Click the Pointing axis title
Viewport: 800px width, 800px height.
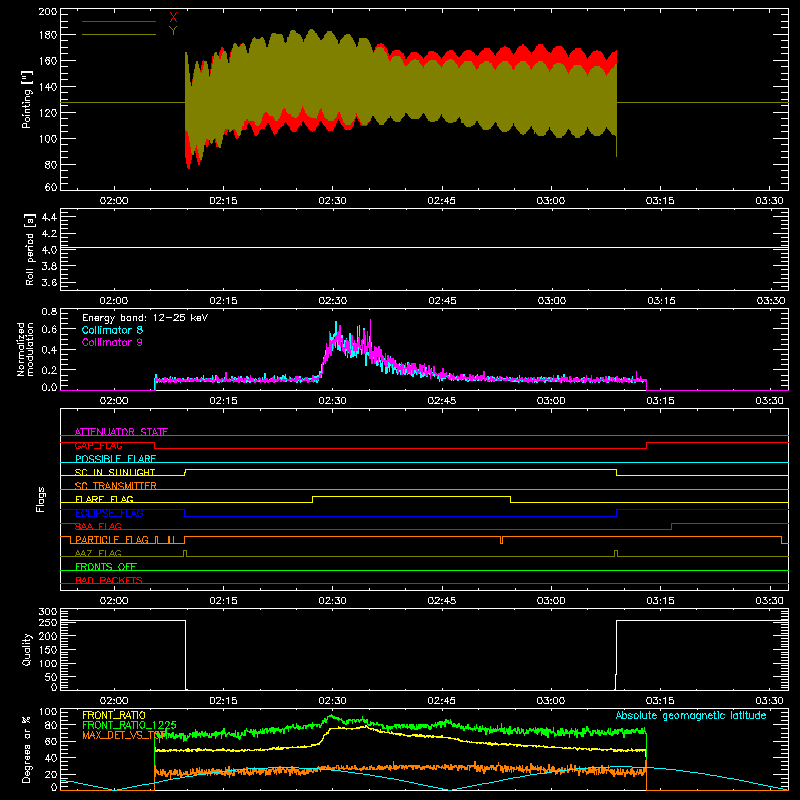point(27,99)
